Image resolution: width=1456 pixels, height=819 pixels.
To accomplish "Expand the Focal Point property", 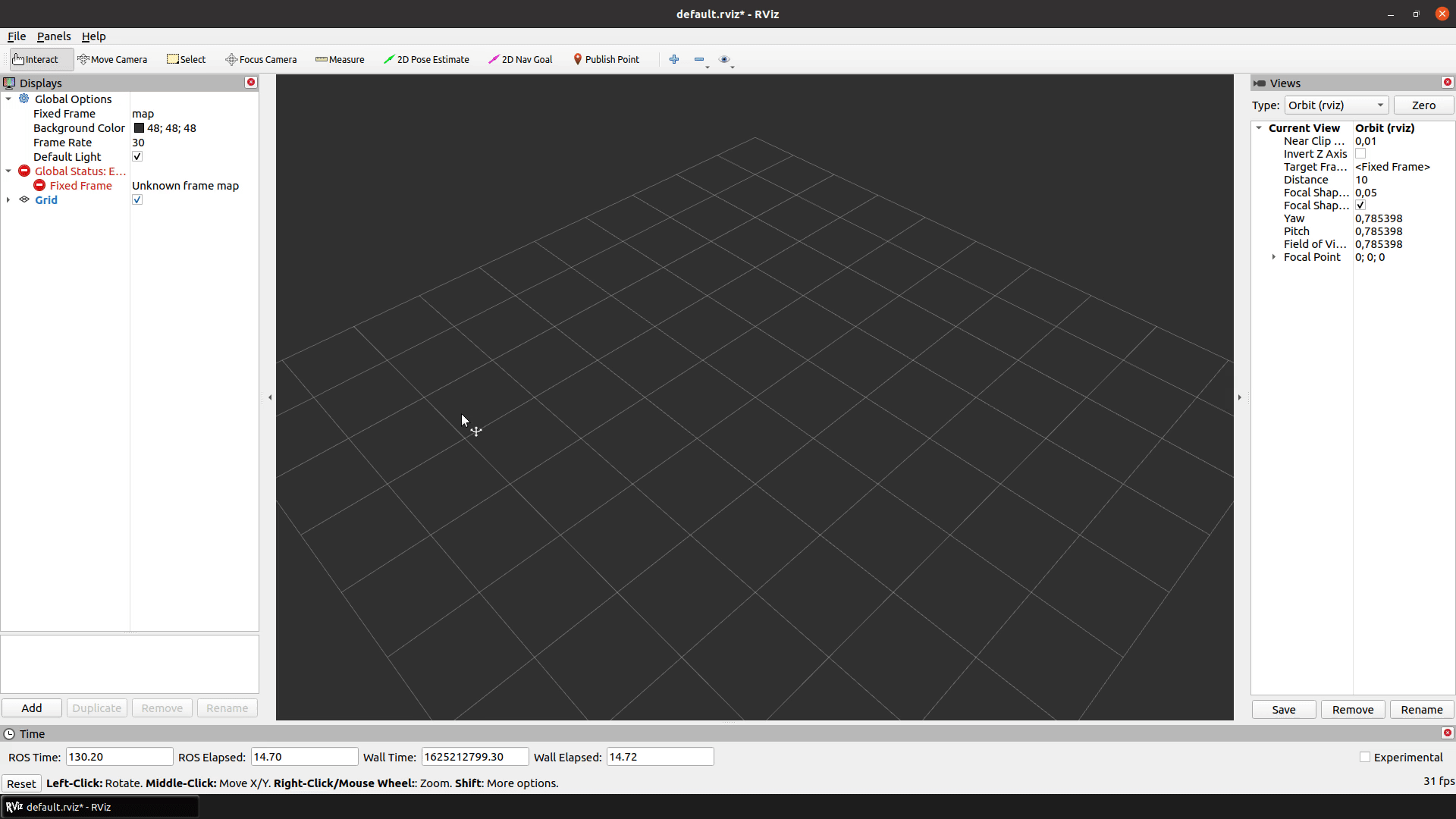I will click(1273, 257).
